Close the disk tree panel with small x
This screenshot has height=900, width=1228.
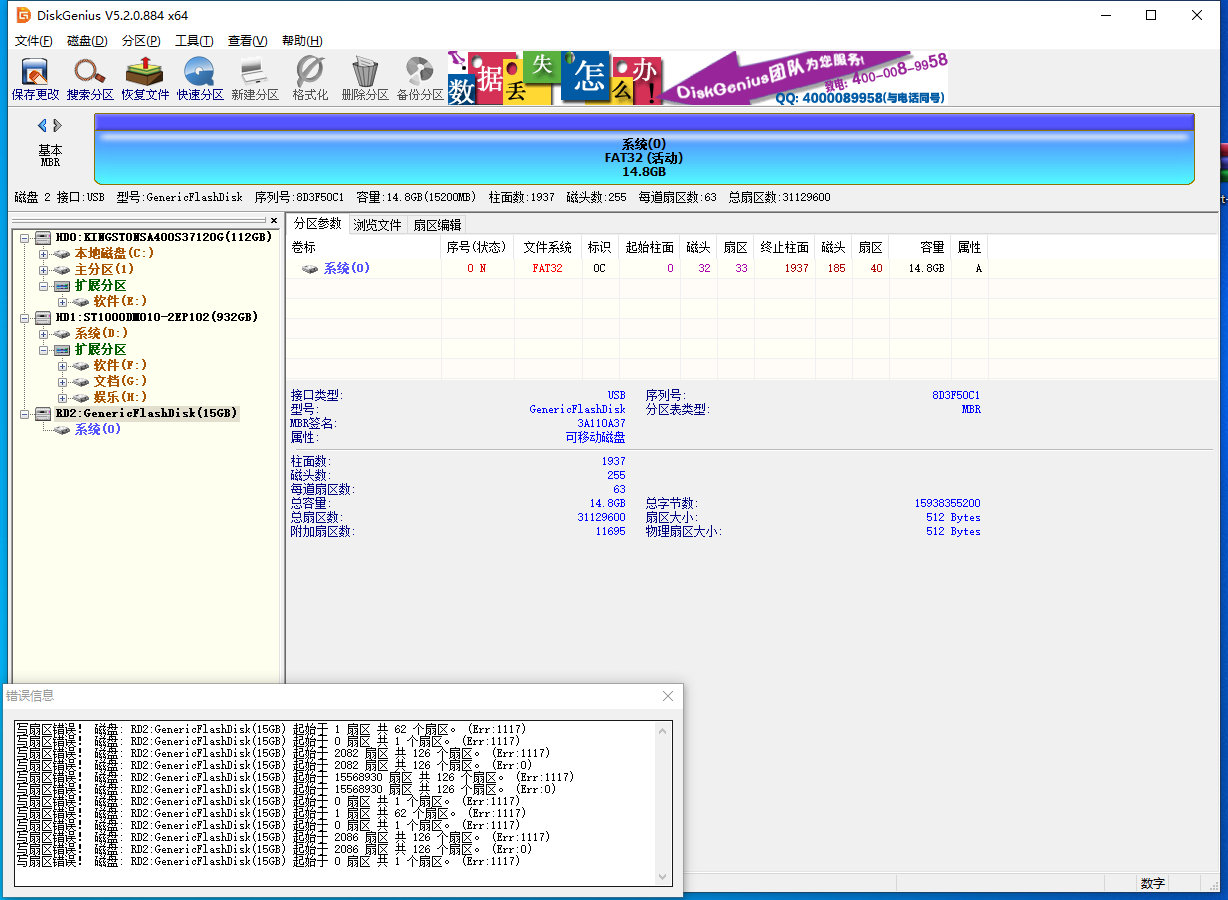click(274, 220)
